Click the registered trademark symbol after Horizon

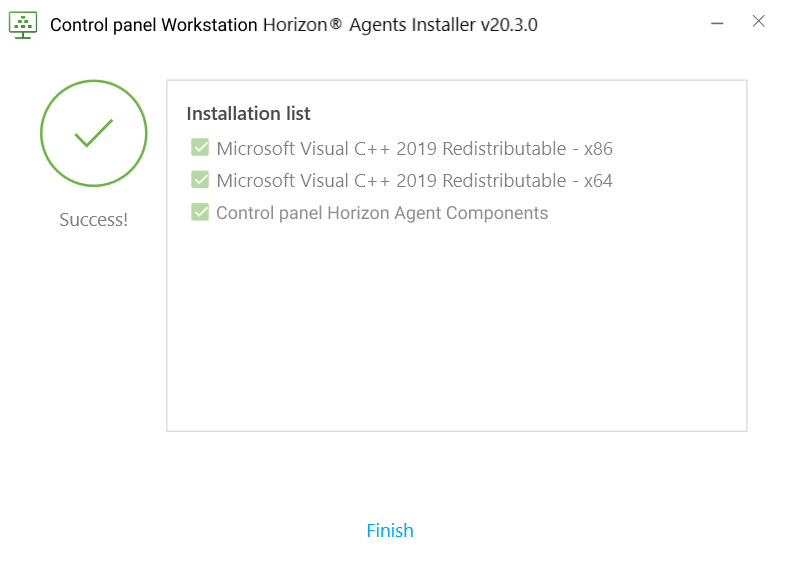point(336,24)
